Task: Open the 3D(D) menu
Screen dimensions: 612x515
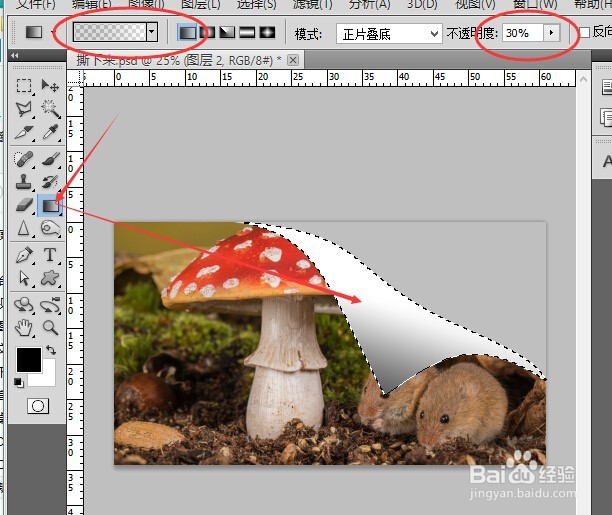Action: click(x=422, y=4)
